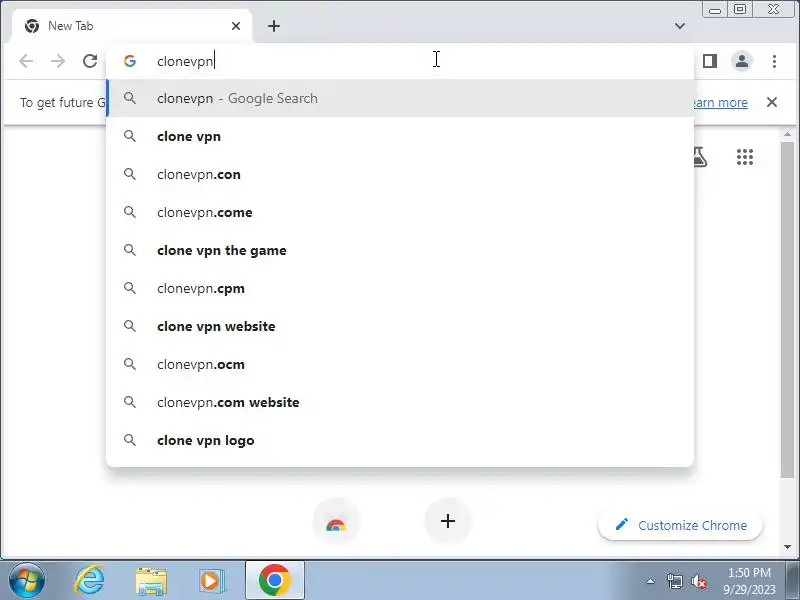The image size is (800, 600).
Task: Click the network tray icon
Action: tap(674, 581)
